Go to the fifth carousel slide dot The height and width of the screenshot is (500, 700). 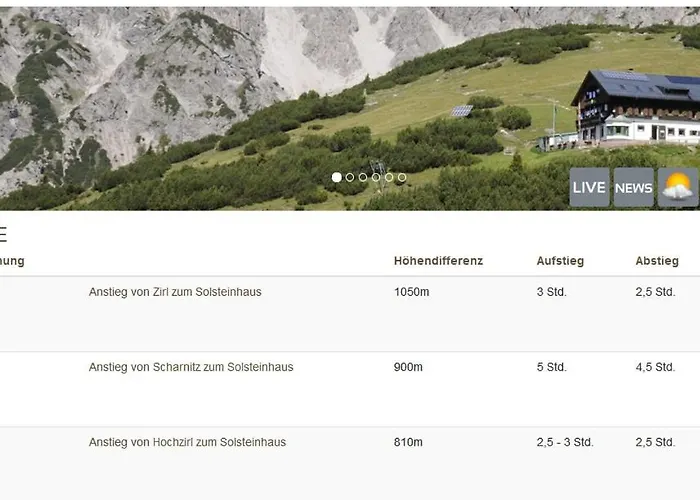point(389,177)
